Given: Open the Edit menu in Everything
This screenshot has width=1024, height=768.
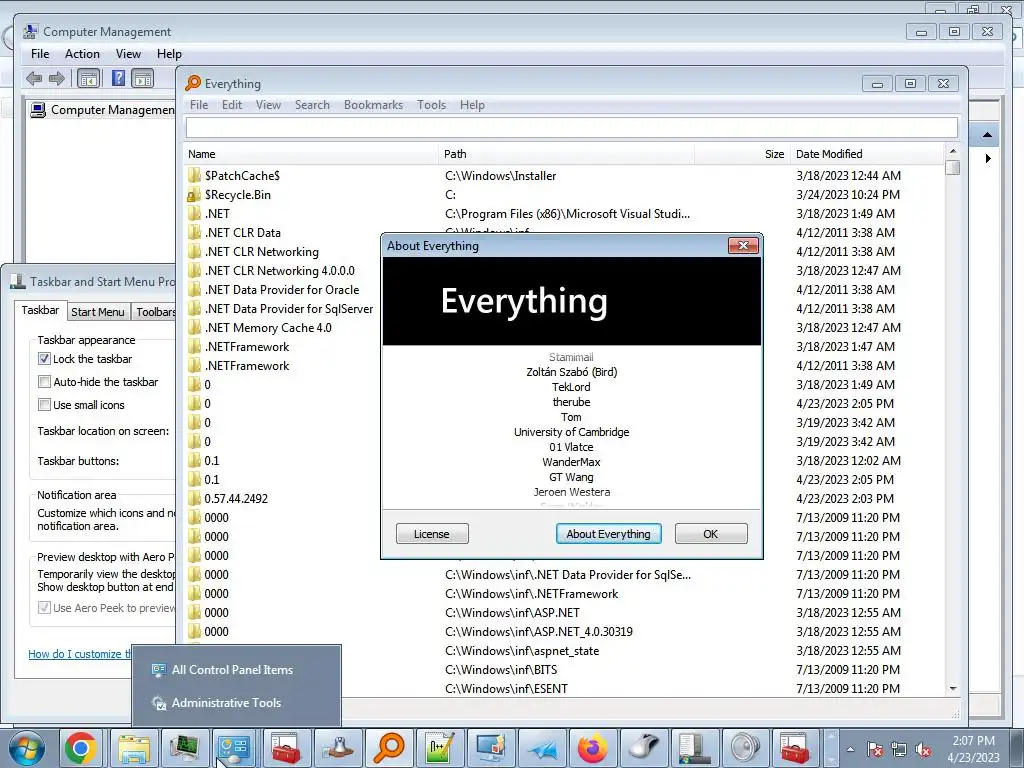Looking at the screenshot, I should click(231, 104).
